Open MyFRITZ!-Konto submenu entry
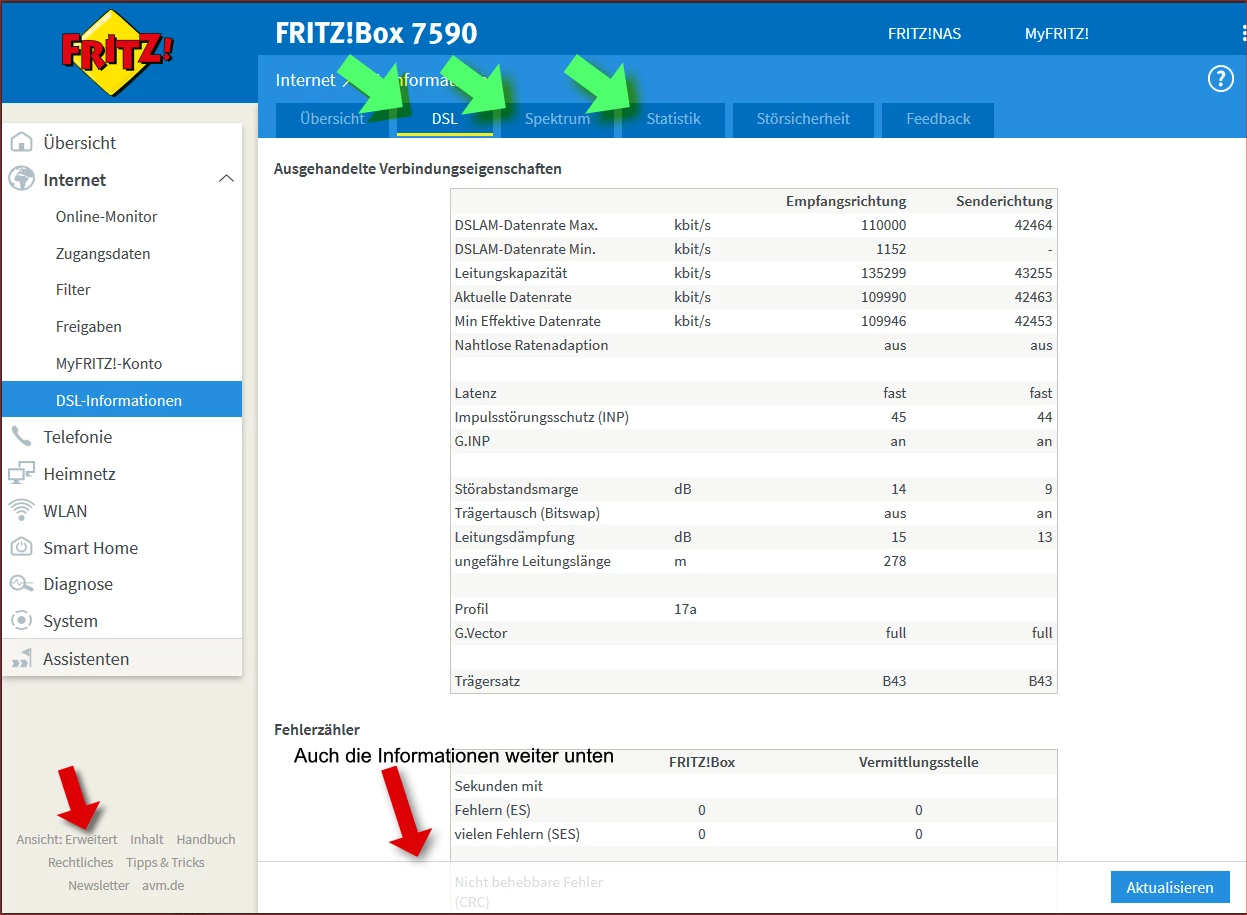The image size is (1247, 915). point(109,363)
